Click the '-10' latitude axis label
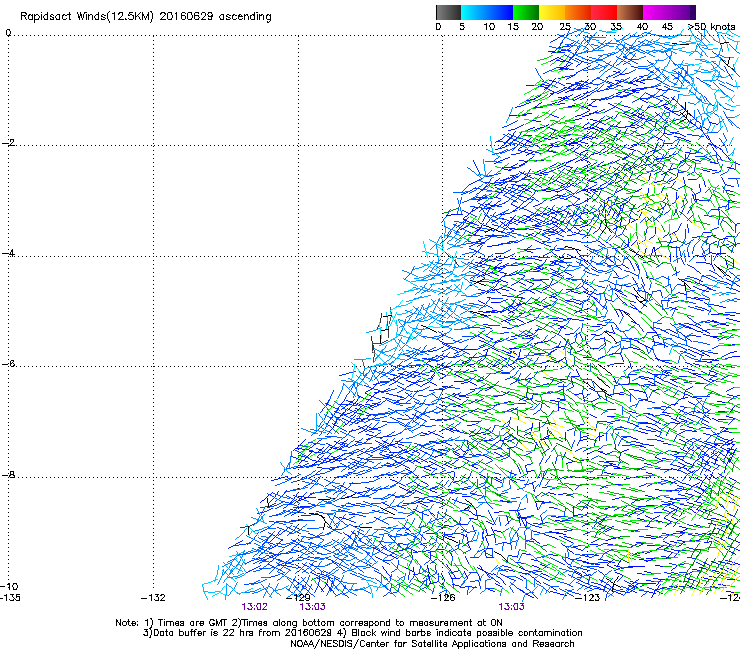740x650 pixels. click(9, 586)
